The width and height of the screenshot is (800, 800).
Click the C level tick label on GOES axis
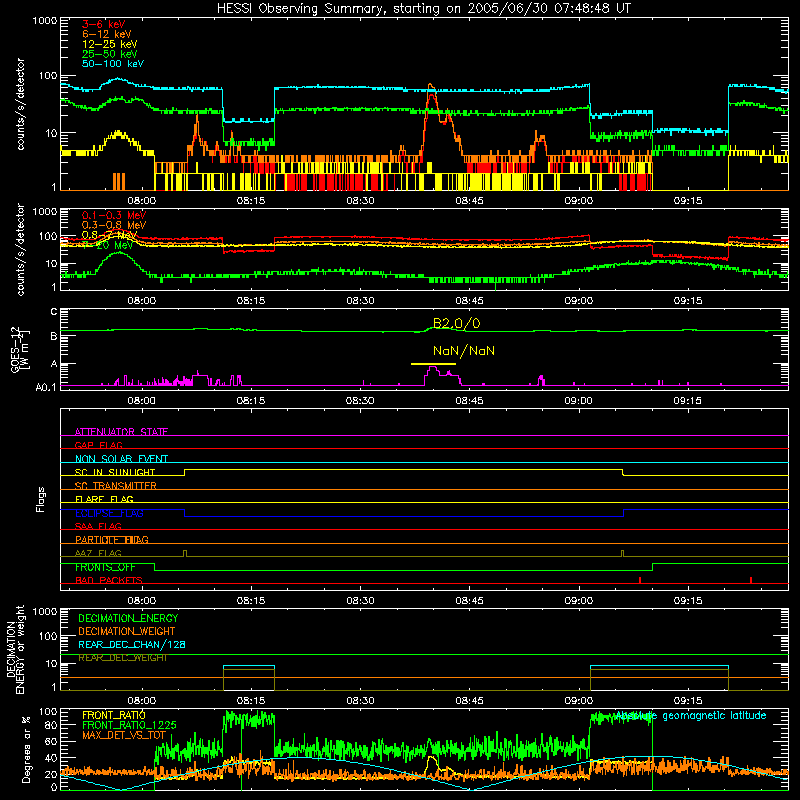[54, 311]
